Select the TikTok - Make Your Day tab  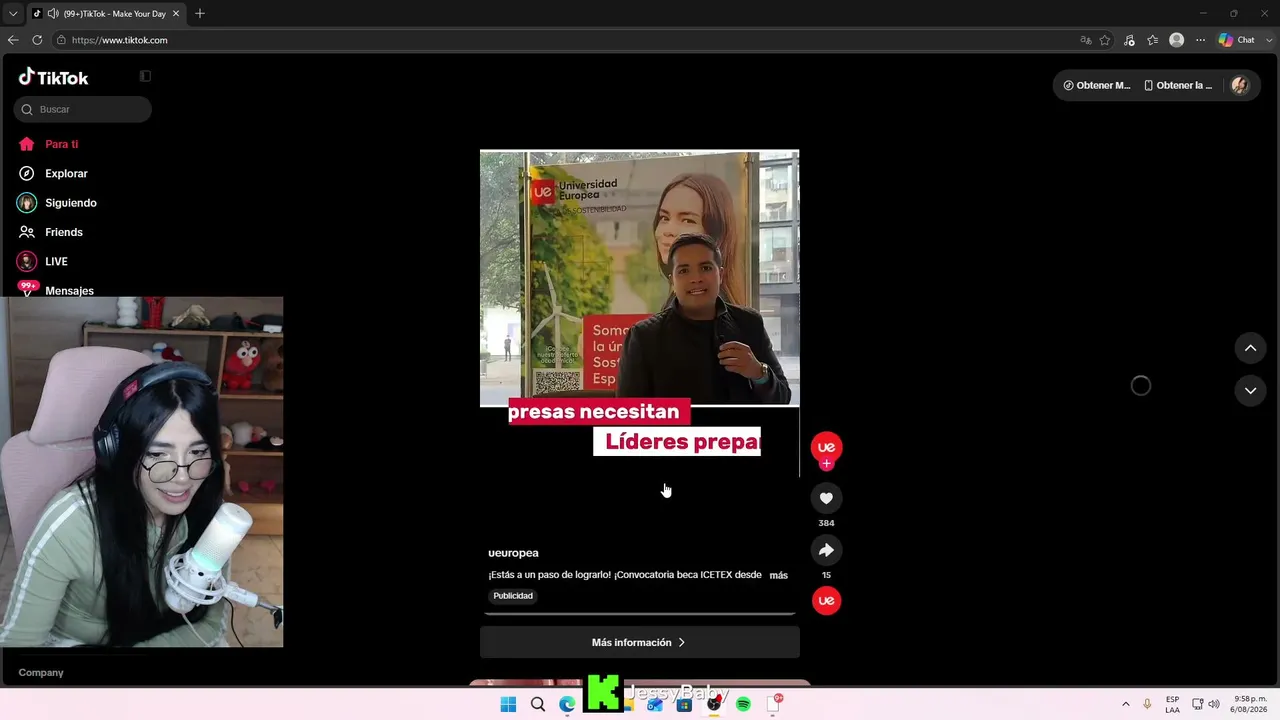(x=106, y=14)
